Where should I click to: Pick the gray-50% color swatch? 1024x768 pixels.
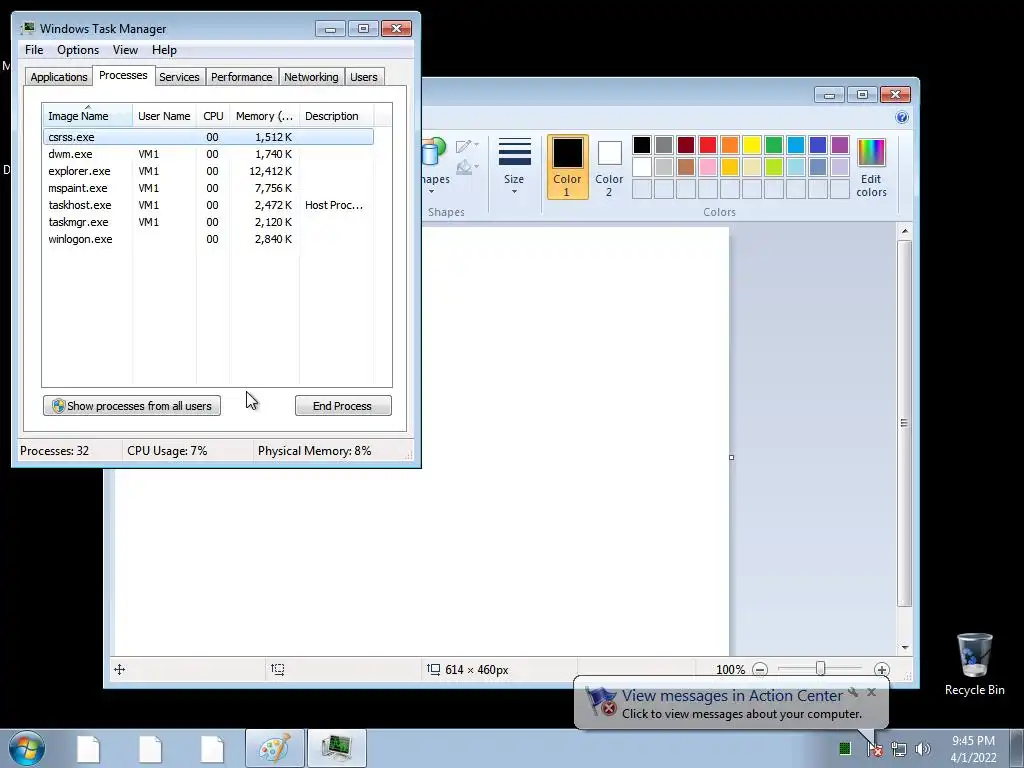point(664,145)
